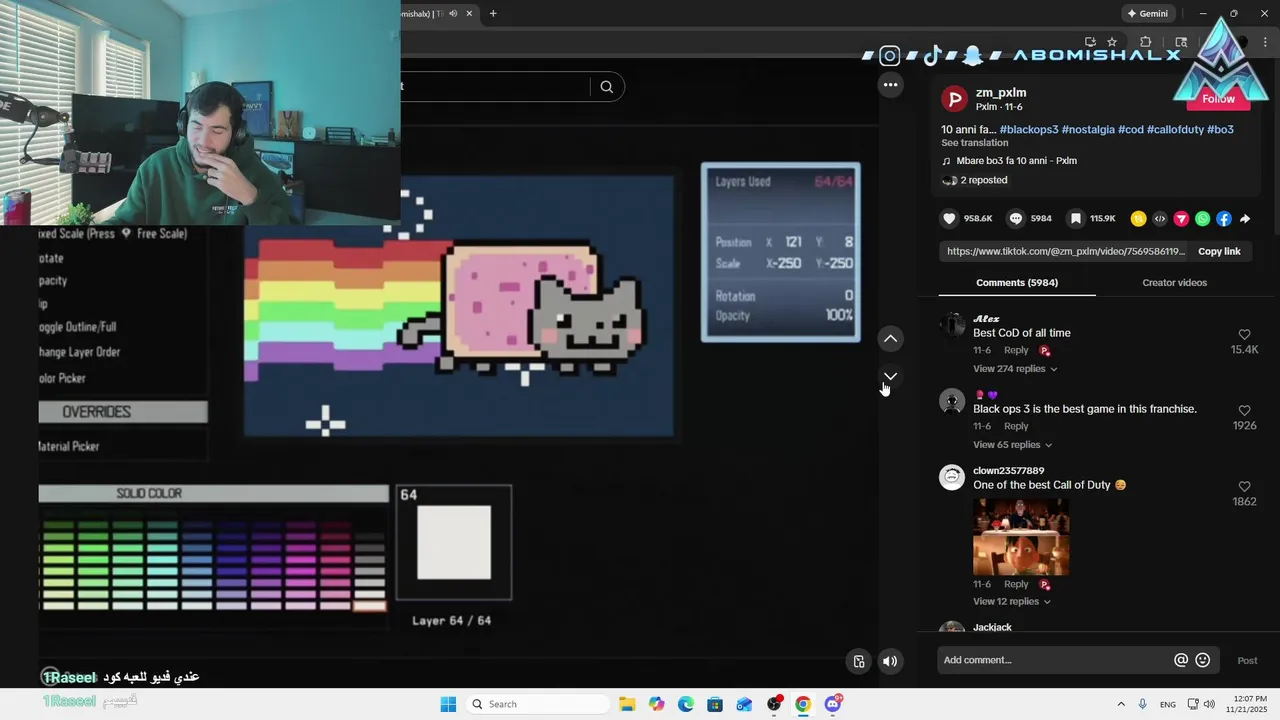Expand more share options arrow
The height and width of the screenshot is (720, 1280).
pyautogui.click(x=1245, y=219)
